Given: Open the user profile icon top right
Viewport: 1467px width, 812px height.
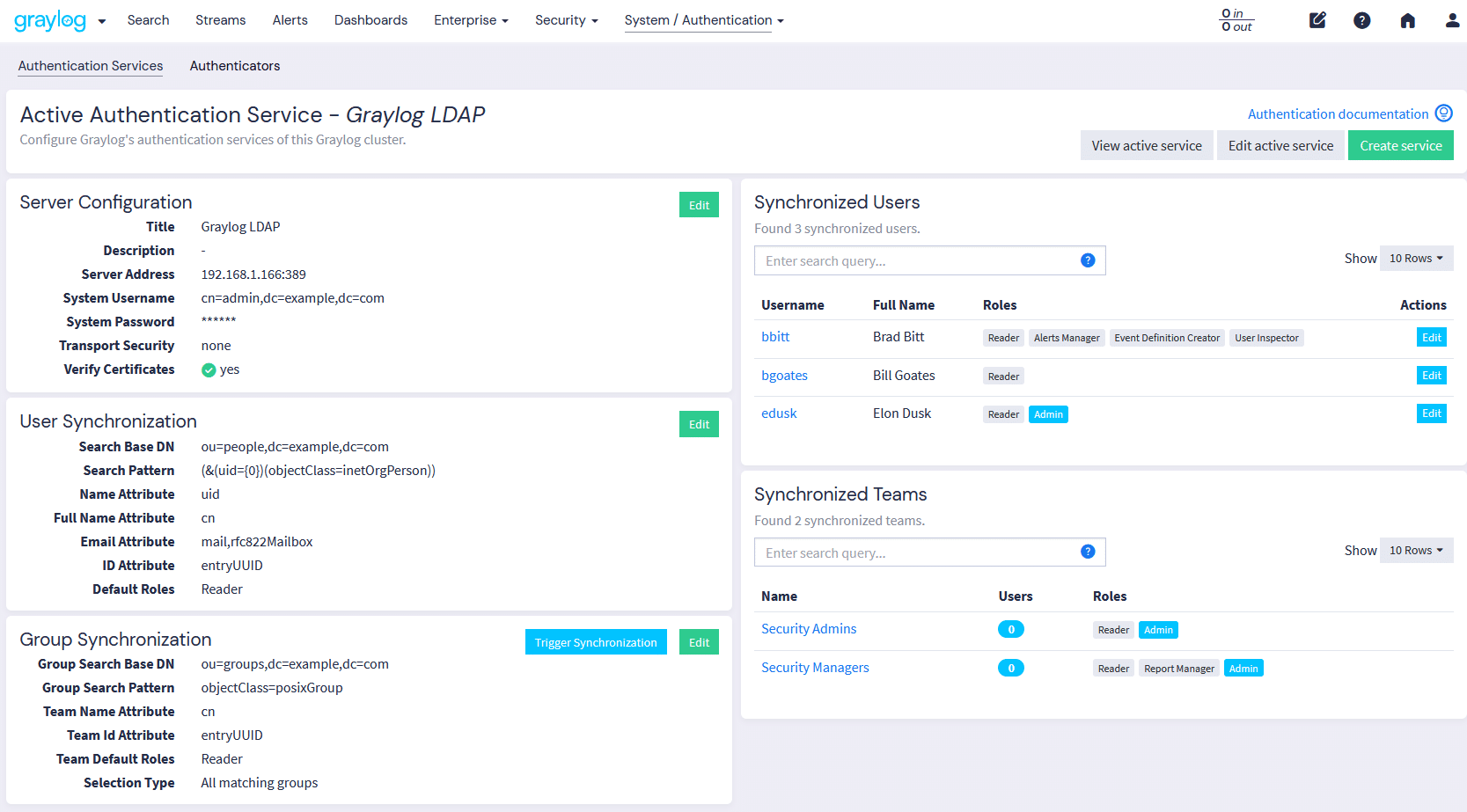Looking at the screenshot, I should point(1451,19).
